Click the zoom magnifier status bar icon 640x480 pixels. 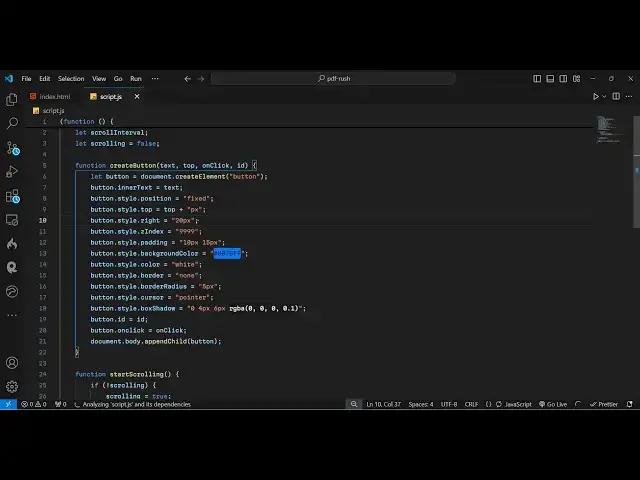354,404
